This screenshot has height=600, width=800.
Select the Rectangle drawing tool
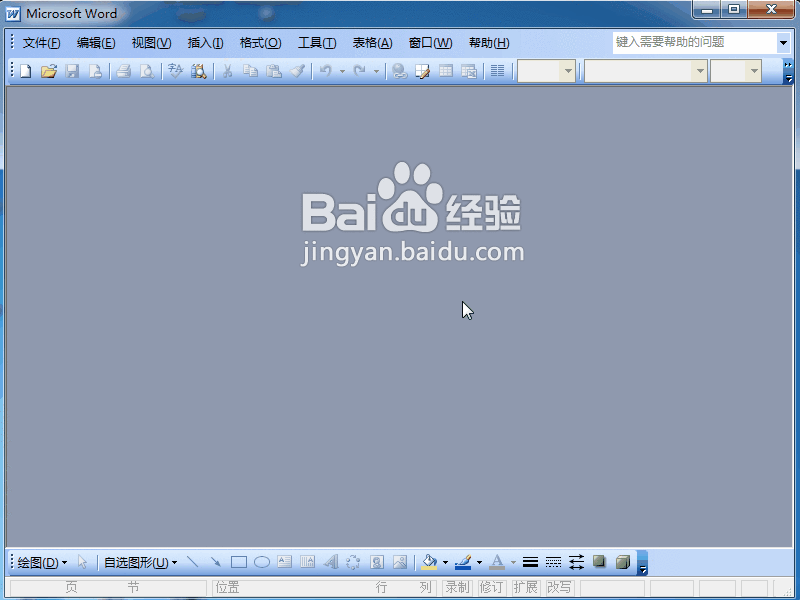click(239, 562)
